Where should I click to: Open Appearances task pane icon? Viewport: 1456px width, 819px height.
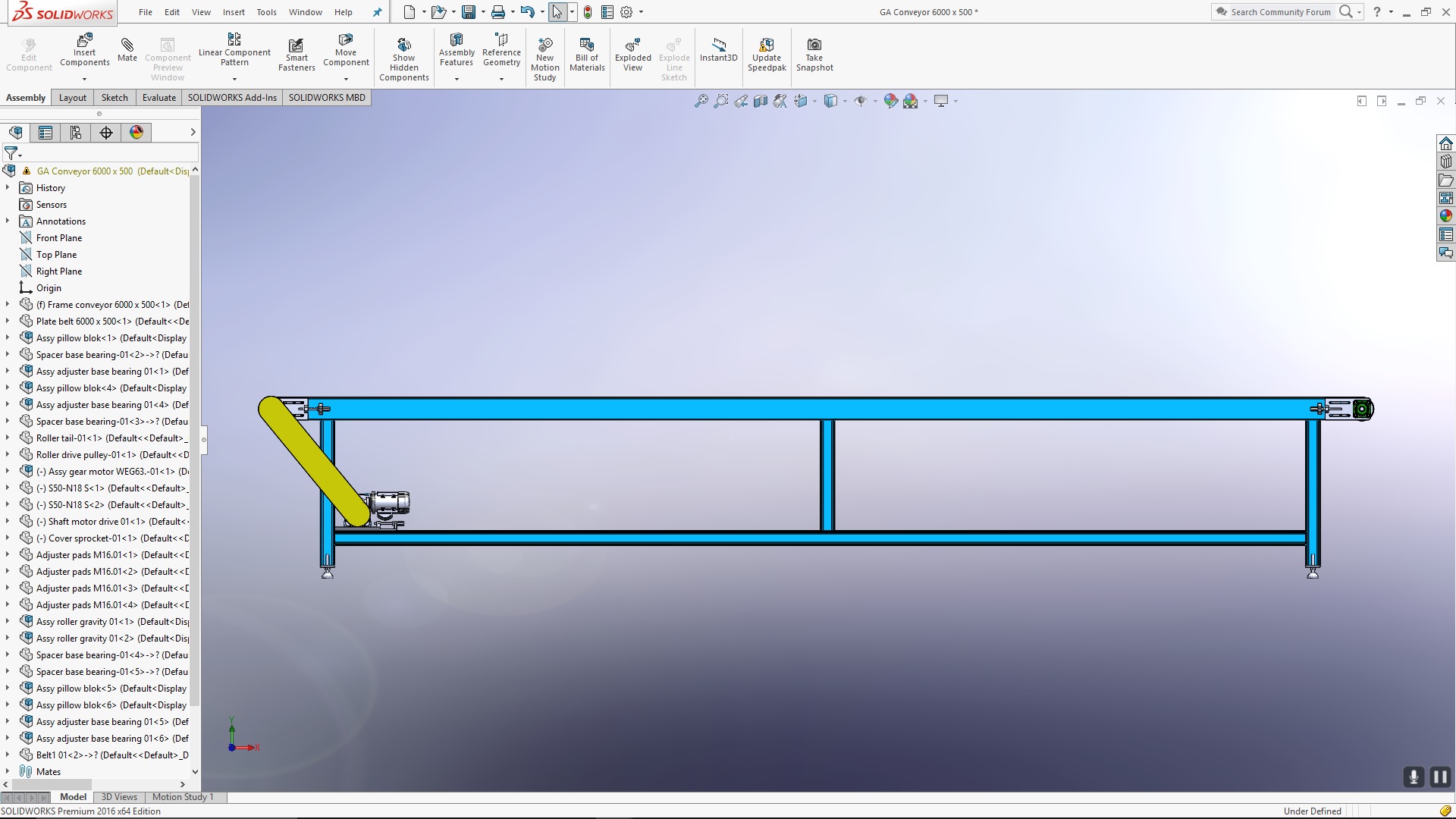[x=1446, y=216]
